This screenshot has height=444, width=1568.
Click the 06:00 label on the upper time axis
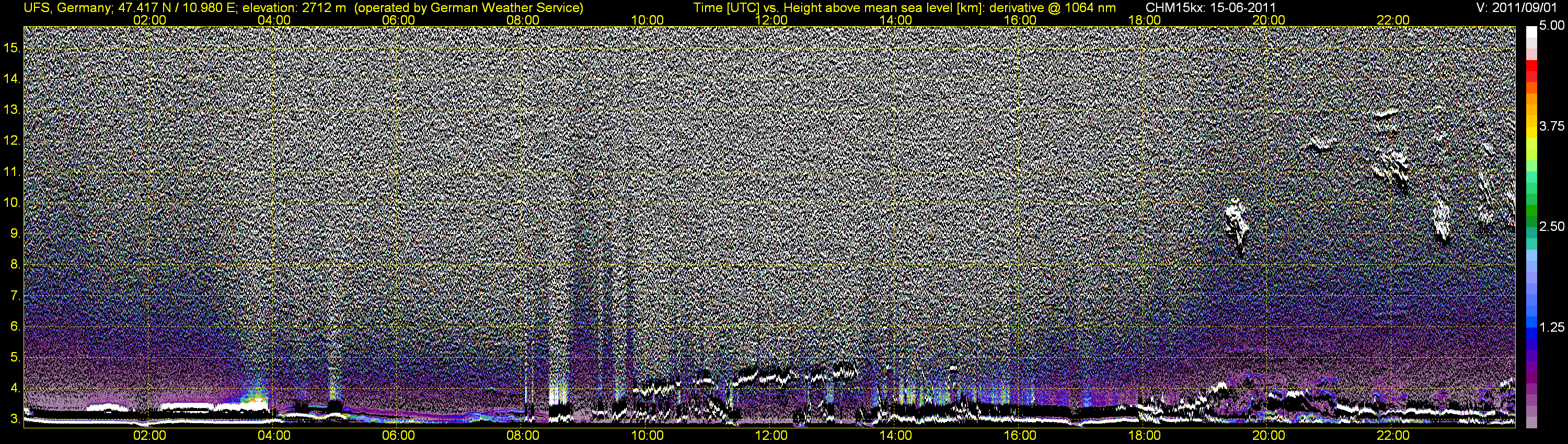399,20
